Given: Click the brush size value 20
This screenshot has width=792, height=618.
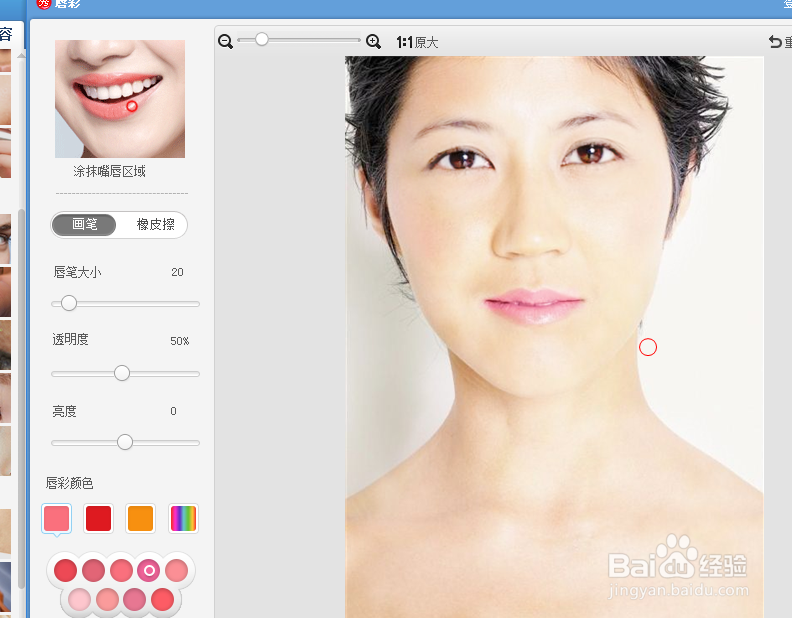Looking at the screenshot, I should click(177, 272).
